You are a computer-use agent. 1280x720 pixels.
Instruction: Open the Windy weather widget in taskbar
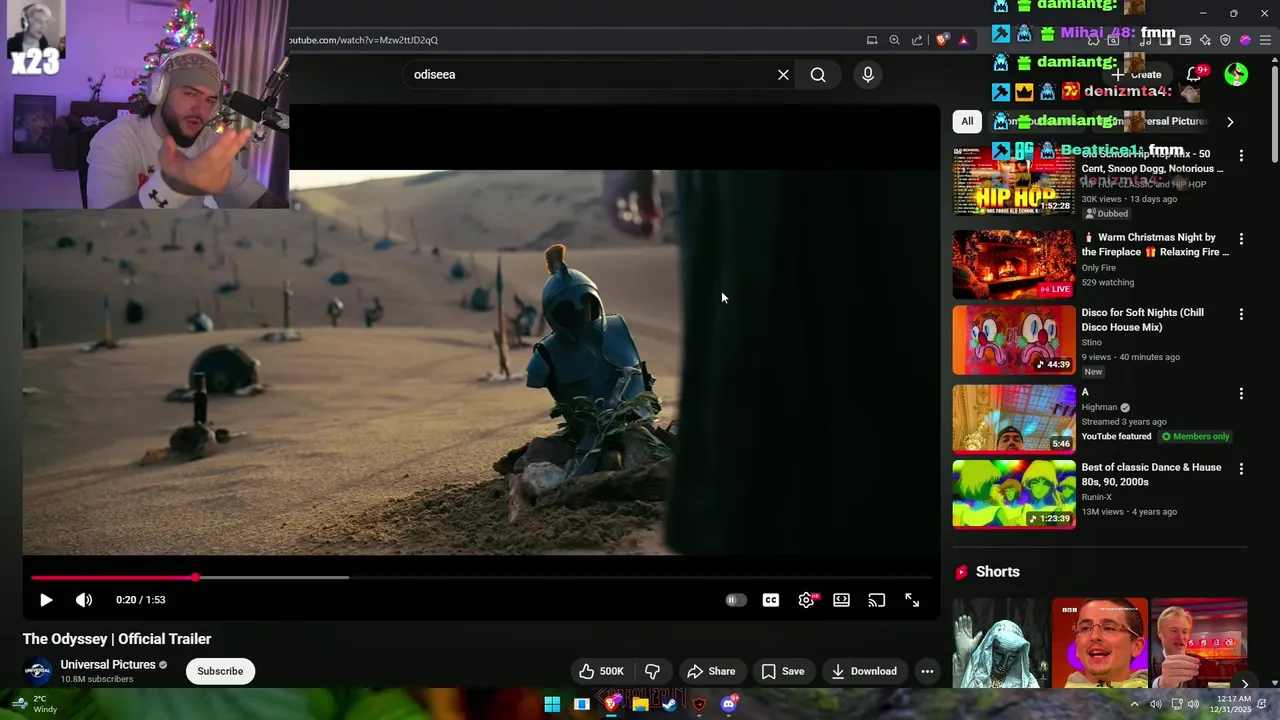[35, 704]
